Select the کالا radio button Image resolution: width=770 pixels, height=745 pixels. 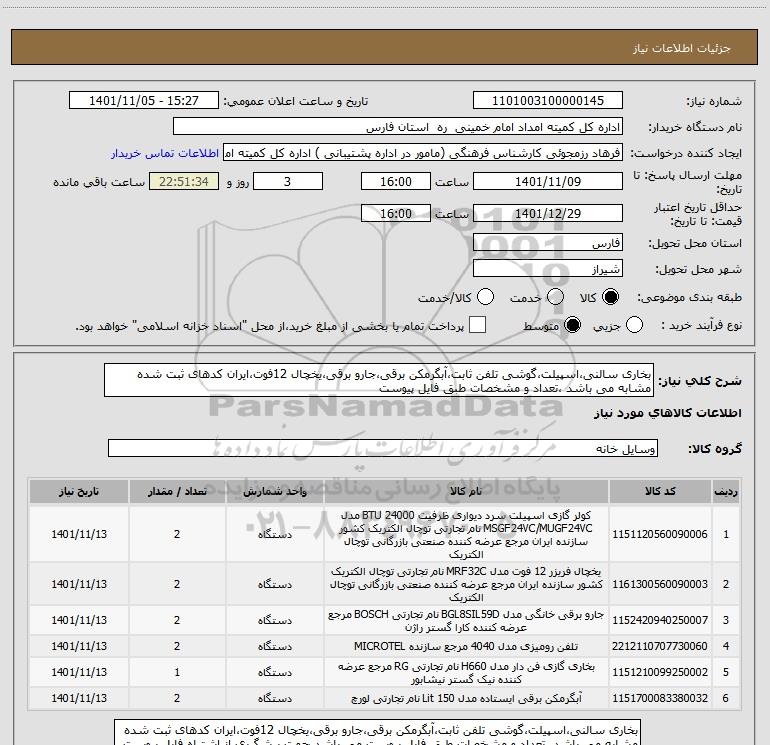pos(610,297)
